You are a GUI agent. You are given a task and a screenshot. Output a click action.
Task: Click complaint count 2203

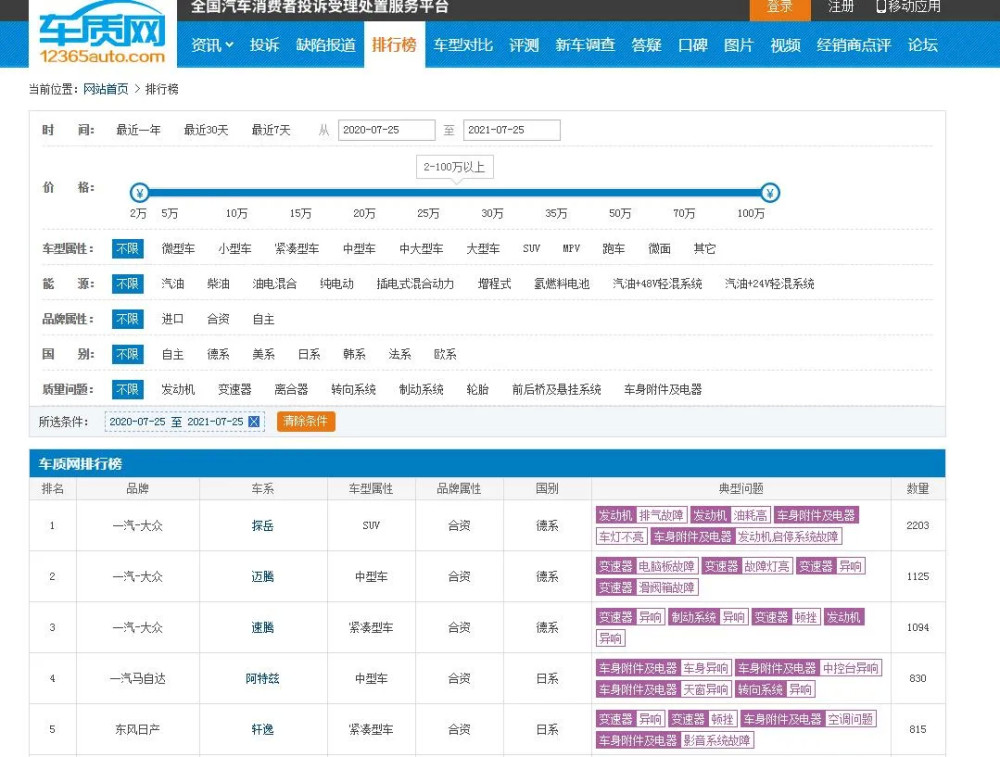[x=917, y=525]
